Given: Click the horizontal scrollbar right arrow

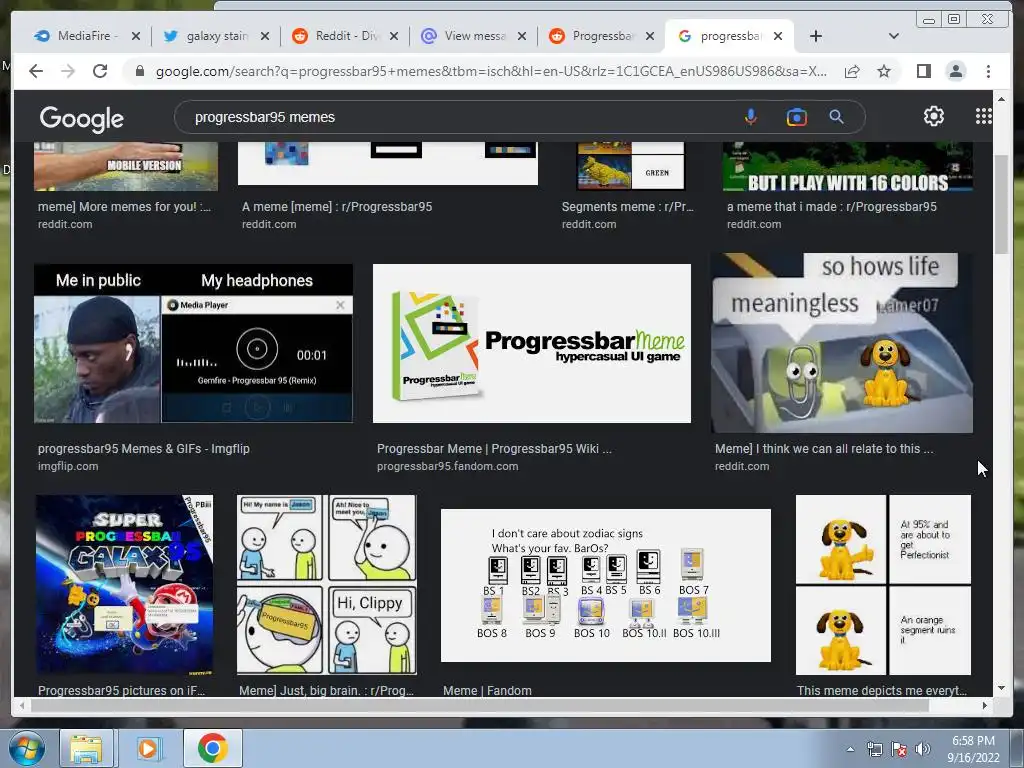Looking at the screenshot, I should [984, 705].
